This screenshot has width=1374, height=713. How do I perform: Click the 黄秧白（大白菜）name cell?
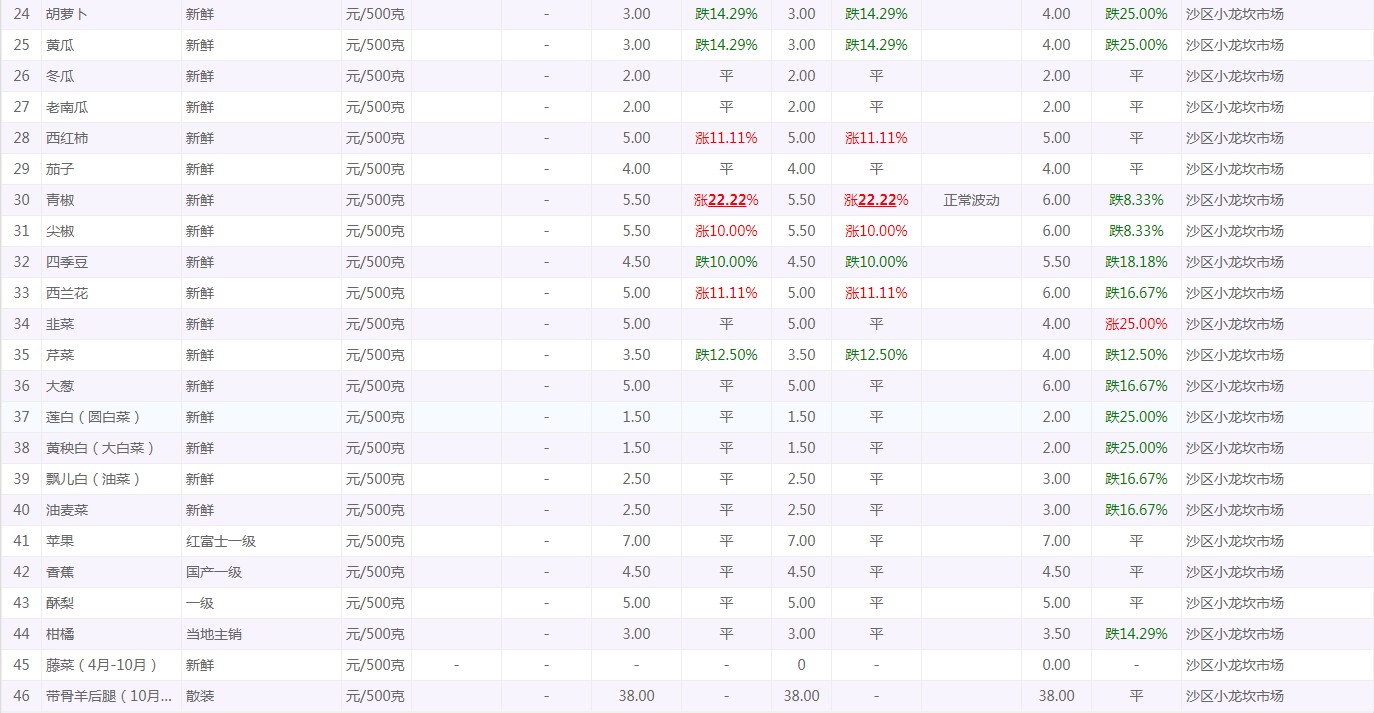point(101,448)
